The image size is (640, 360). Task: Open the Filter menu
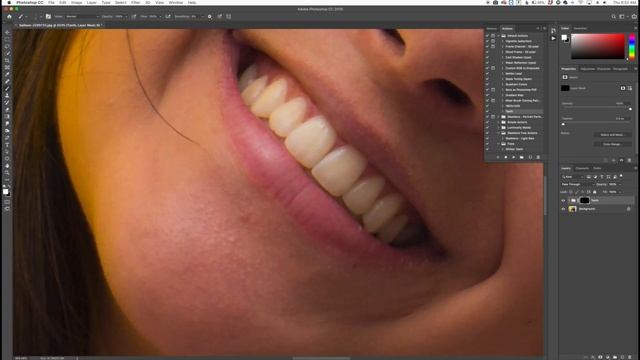pyautogui.click(x=136, y=2)
